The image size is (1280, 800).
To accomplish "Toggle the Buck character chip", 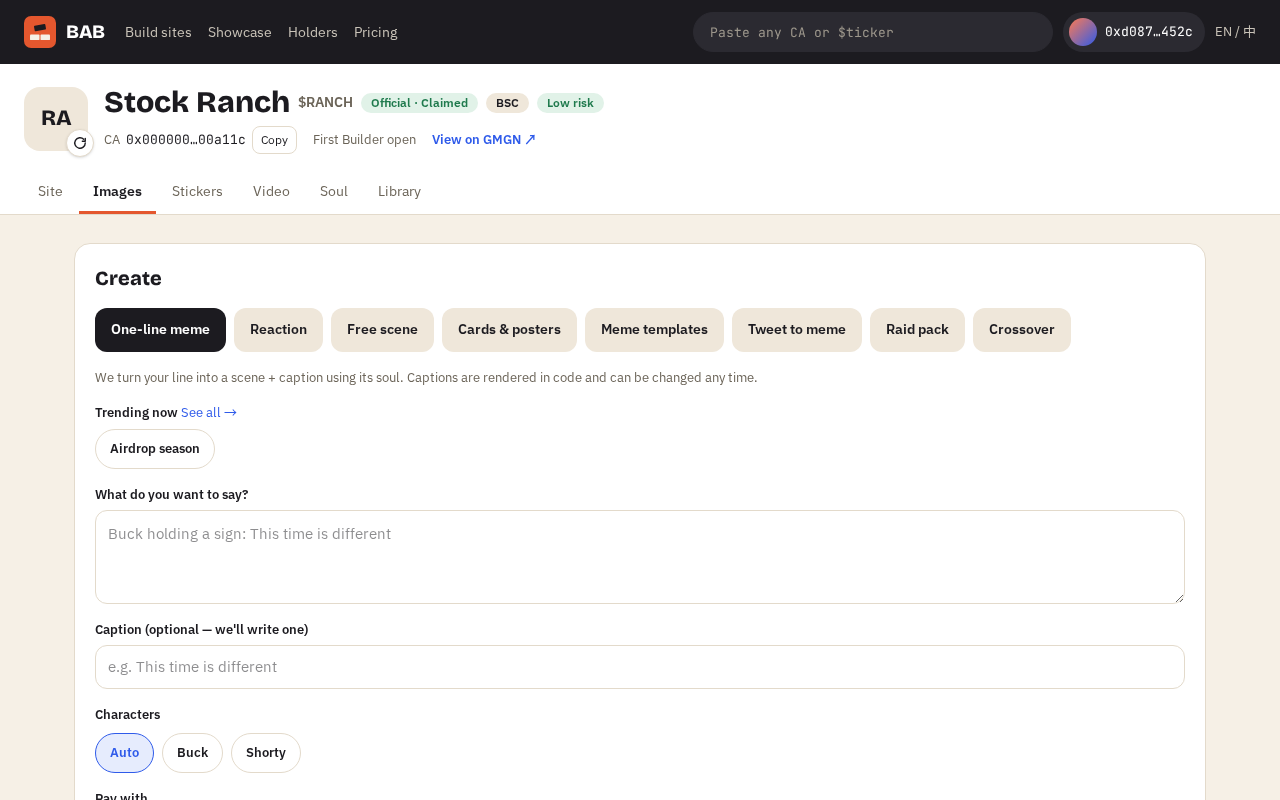I will click(193, 753).
